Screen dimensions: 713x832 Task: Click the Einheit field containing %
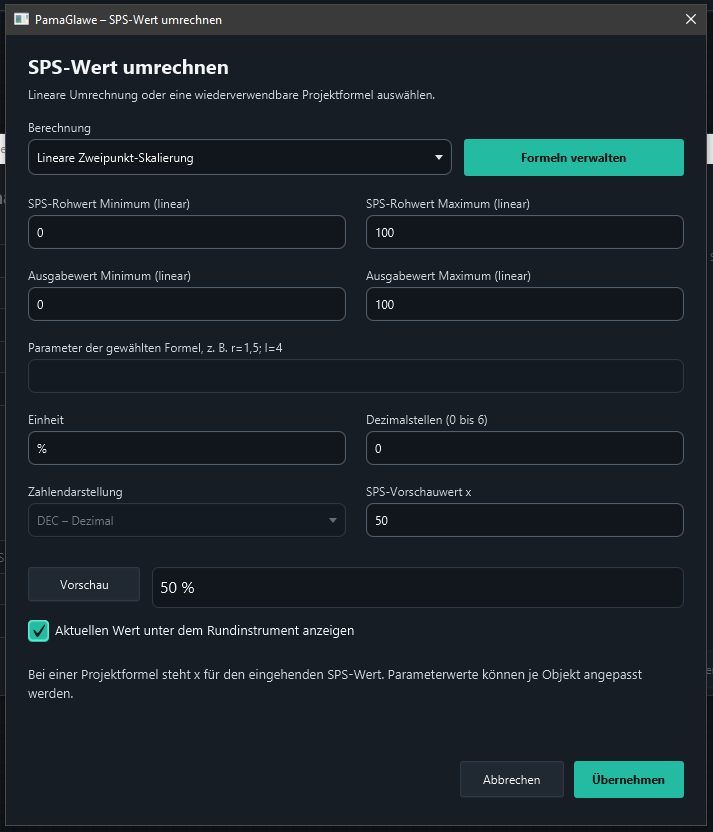tap(187, 448)
